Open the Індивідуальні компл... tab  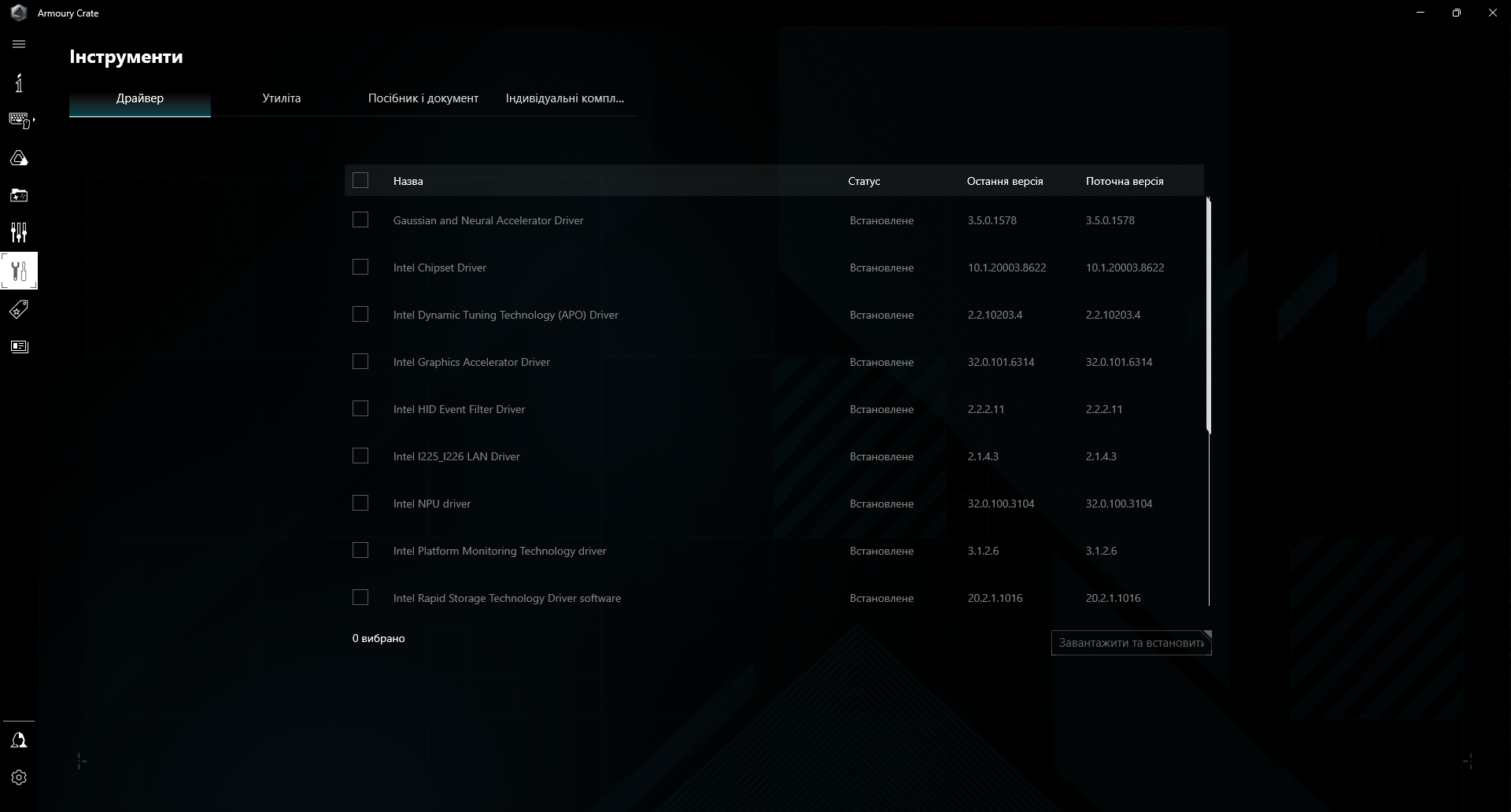pos(565,98)
